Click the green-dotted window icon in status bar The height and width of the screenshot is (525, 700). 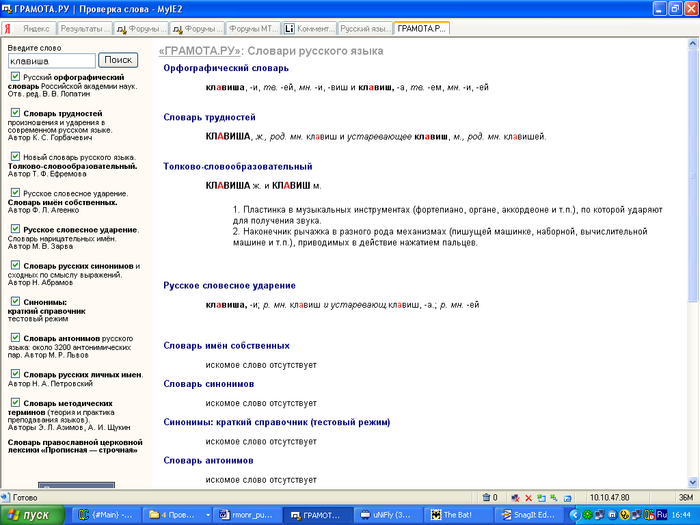coord(542,498)
